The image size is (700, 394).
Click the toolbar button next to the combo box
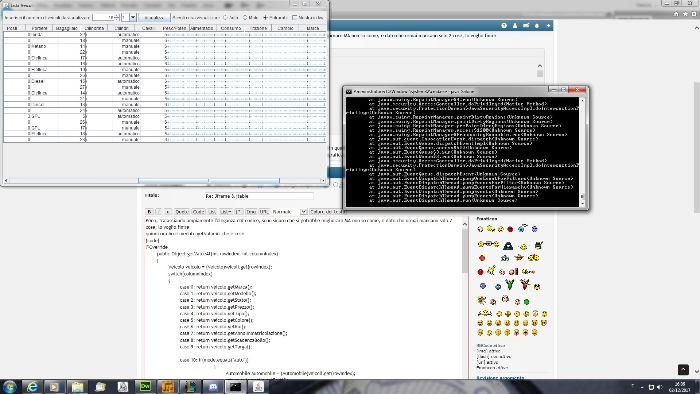tap(154, 17)
